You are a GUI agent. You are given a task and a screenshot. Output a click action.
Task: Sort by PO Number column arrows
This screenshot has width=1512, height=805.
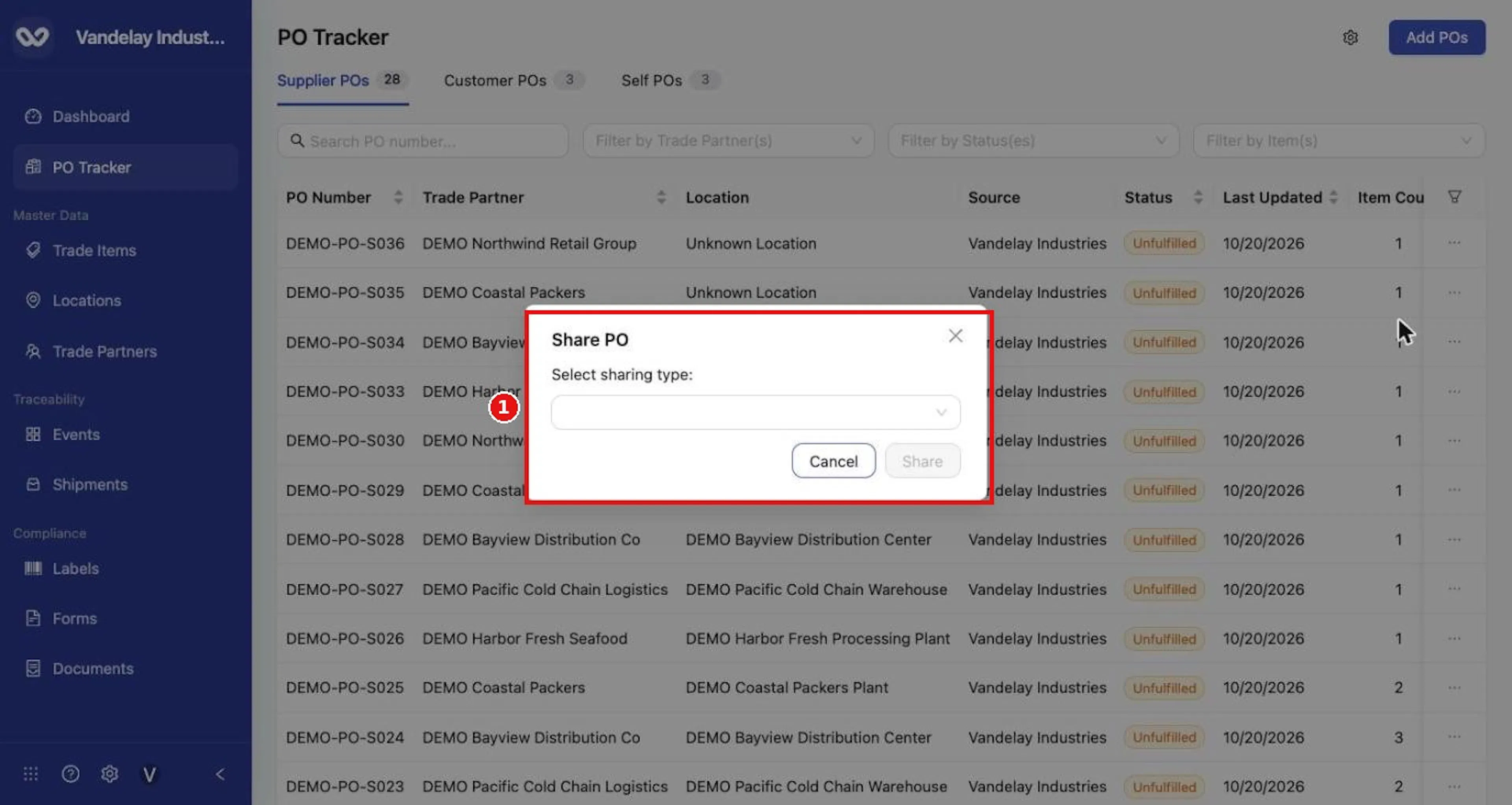(x=398, y=197)
